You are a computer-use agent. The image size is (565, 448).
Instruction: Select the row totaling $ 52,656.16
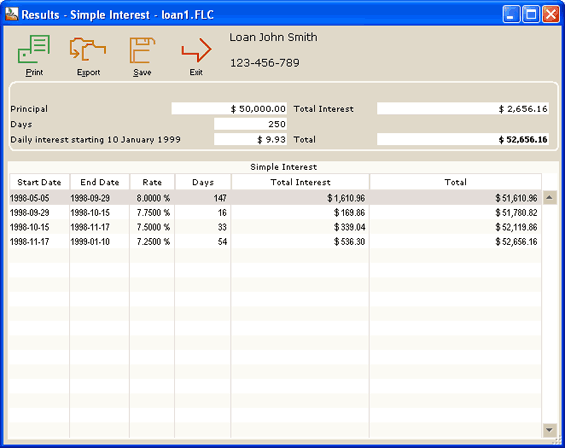[275, 241]
